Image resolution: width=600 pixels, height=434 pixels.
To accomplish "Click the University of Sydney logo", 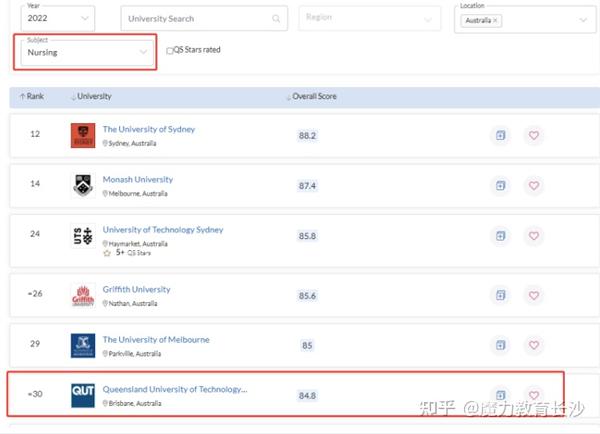I will pos(83,135).
